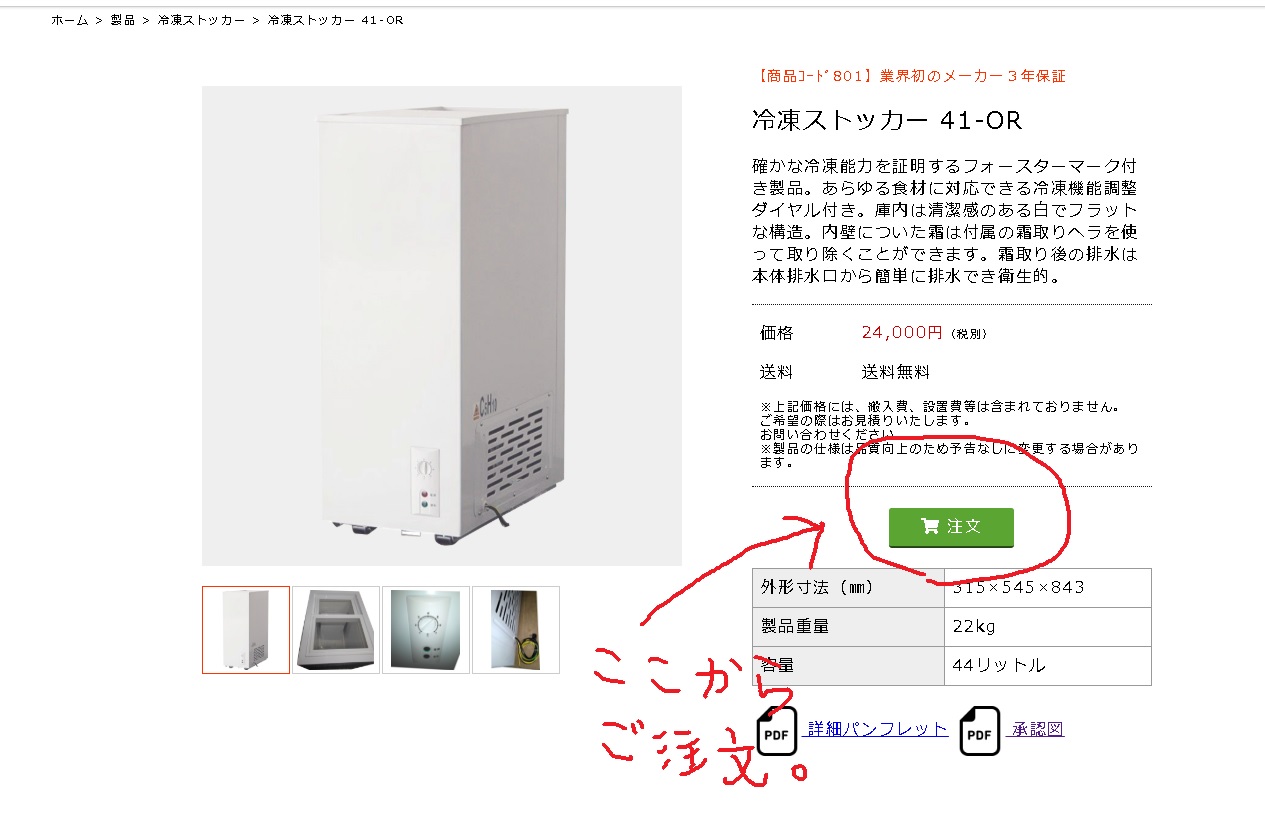The width and height of the screenshot is (1265, 819).
Task: Select the open-top interior thumbnail
Action: point(336,630)
